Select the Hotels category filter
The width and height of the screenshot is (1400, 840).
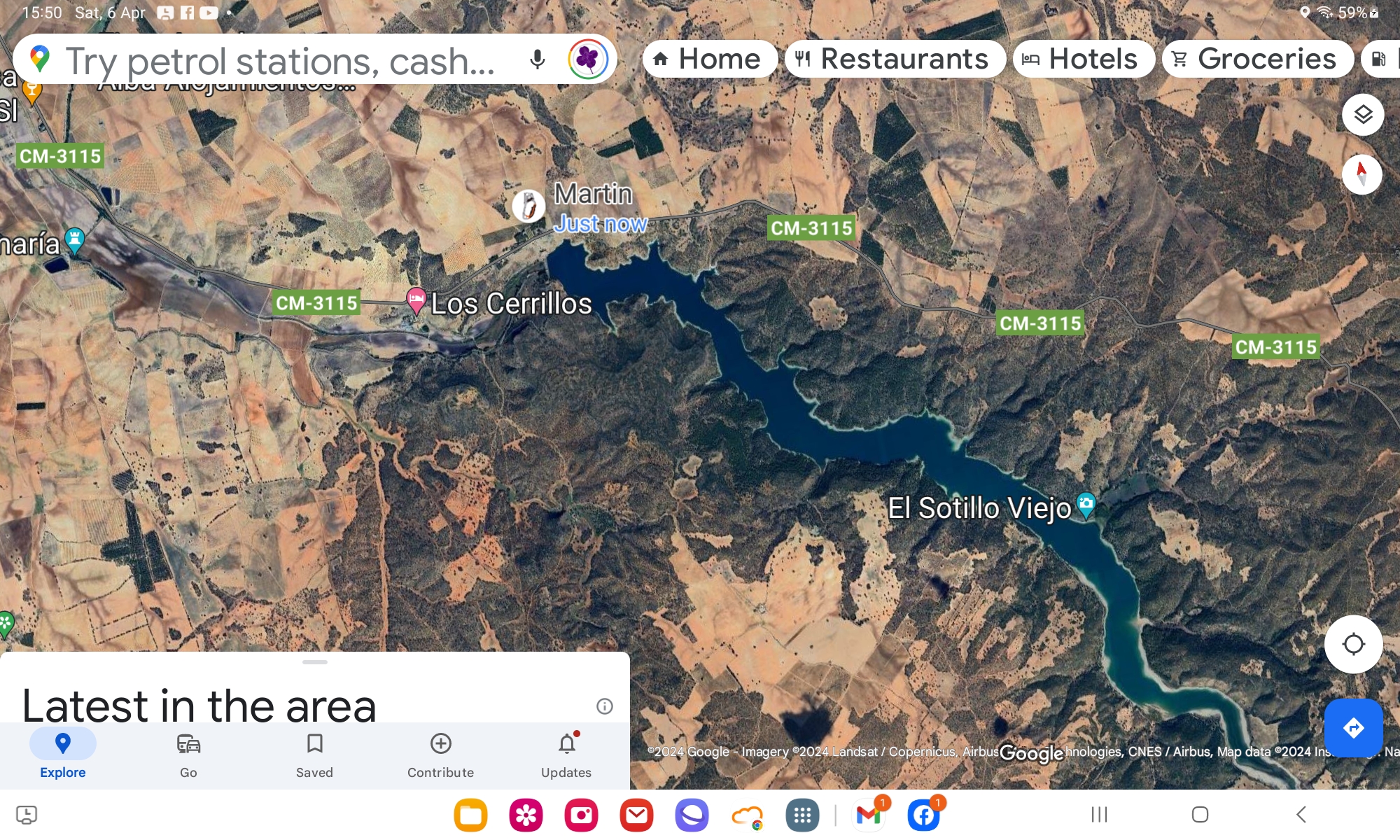pyautogui.click(x=1078, y=58)
